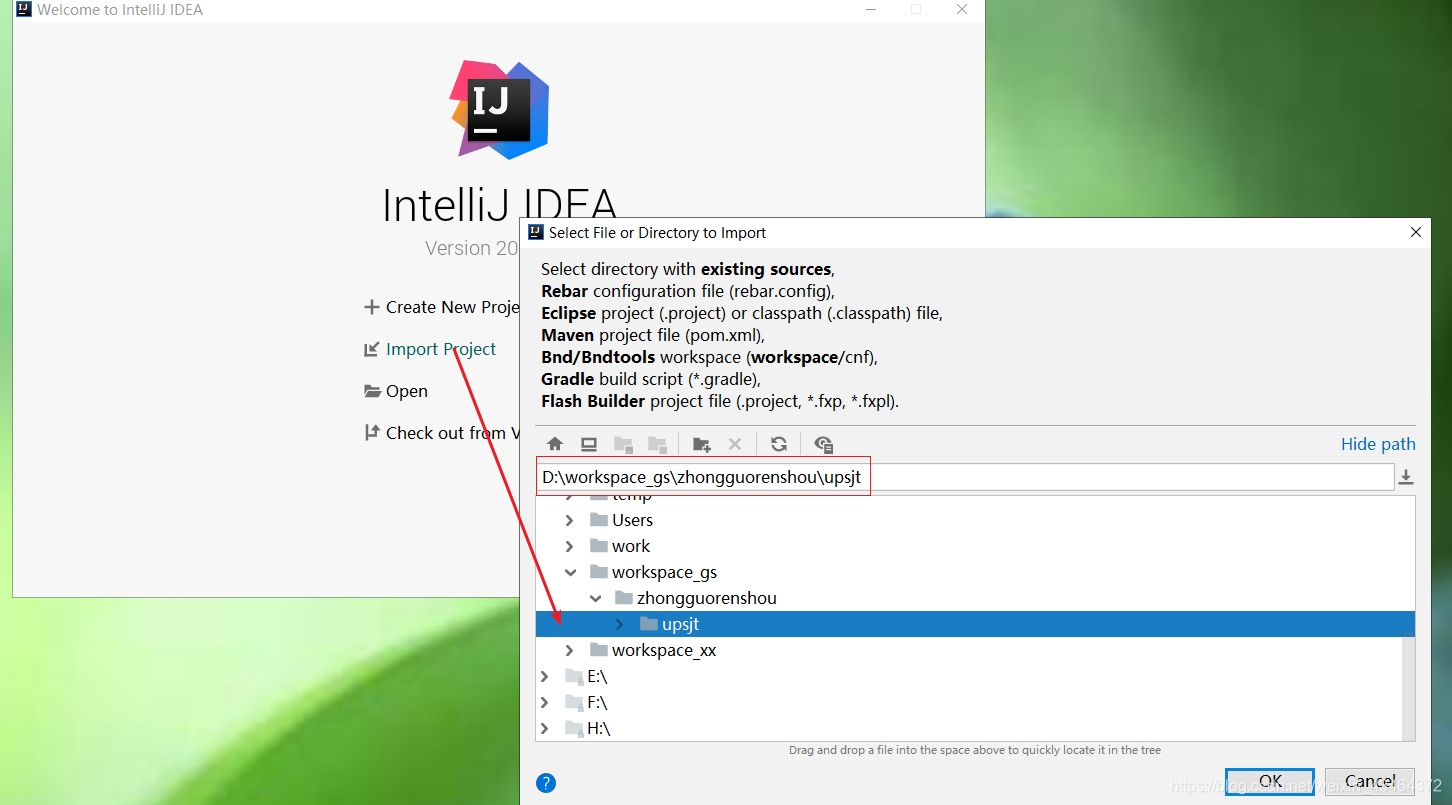Click Open on the welcome screen
The image size is (1452, 805).
coord(396,391)
